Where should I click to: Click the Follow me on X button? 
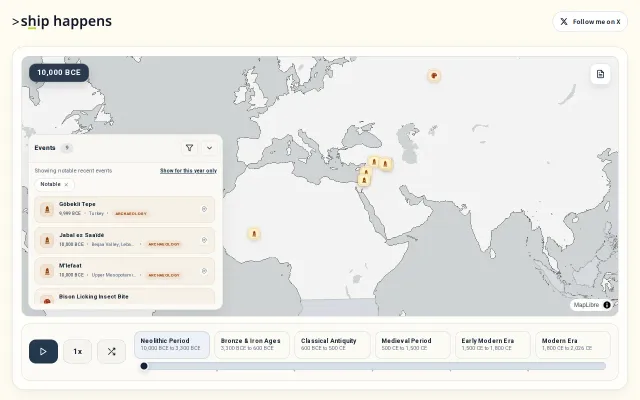tap(590, 22)
